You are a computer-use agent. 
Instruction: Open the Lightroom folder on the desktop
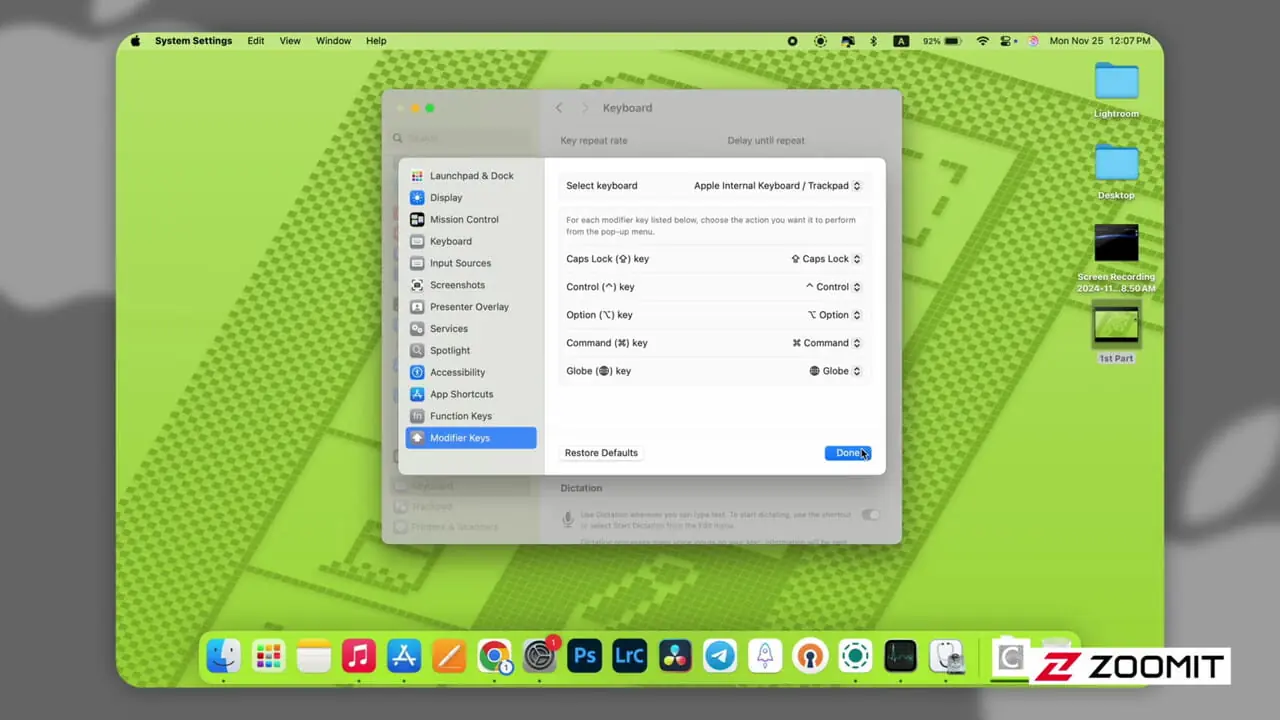(x=1116, y=90)
